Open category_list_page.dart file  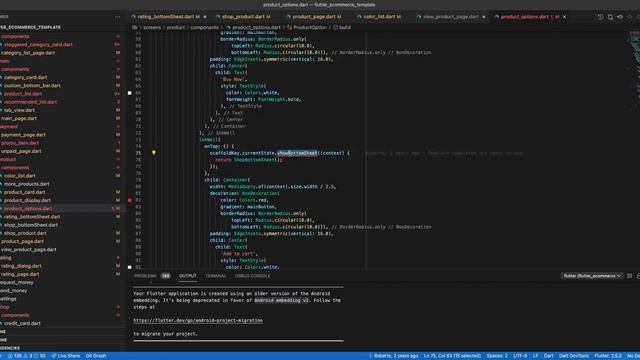tap(28, 53)
